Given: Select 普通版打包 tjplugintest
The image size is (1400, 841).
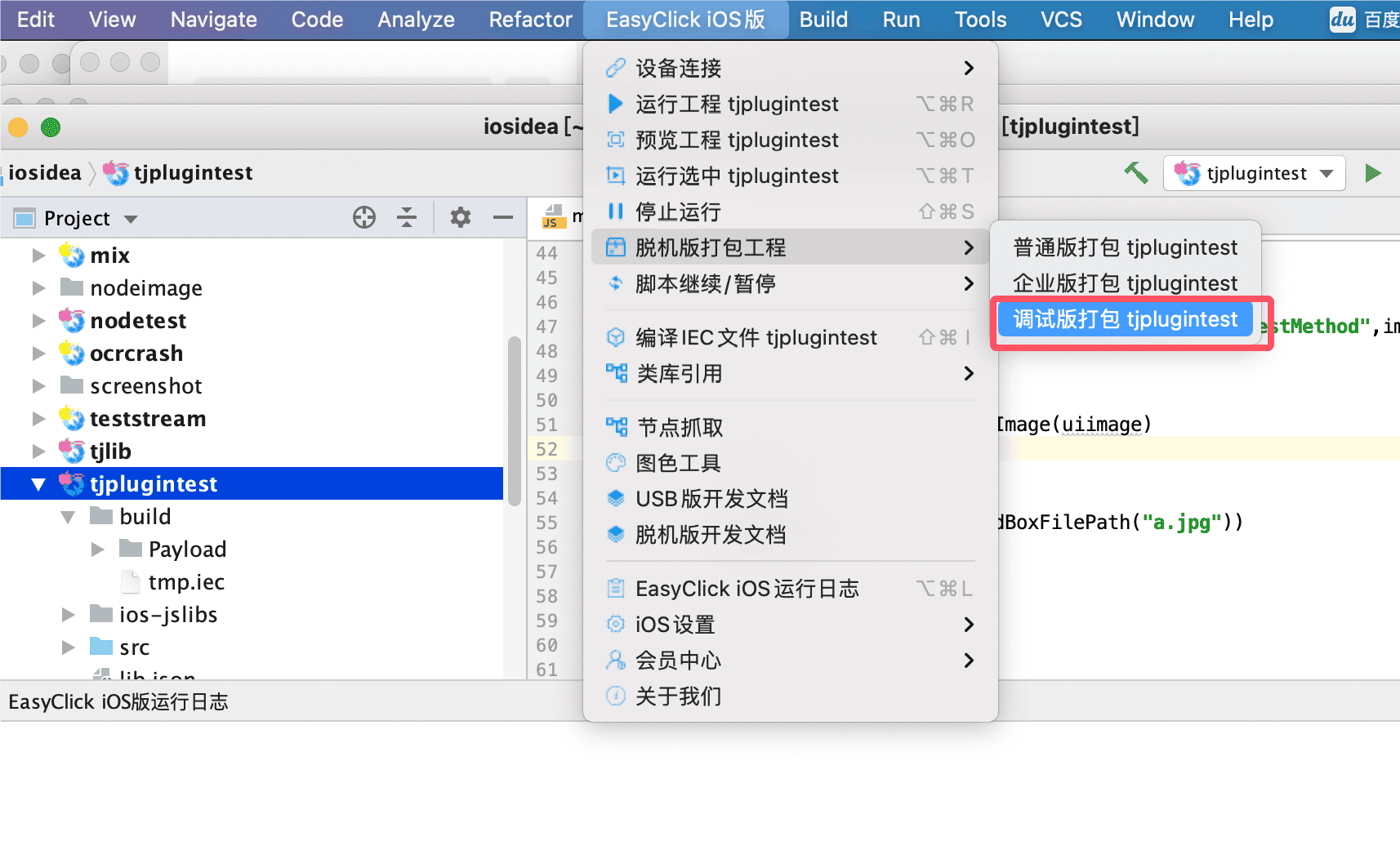Looking at the screenshot, I should [x=1126, y=247].
